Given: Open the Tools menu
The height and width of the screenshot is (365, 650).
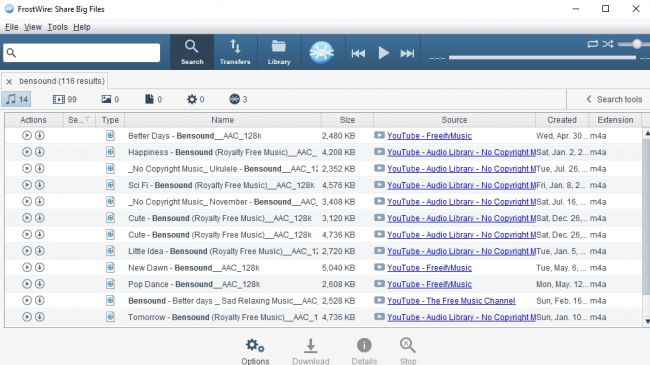Looking at the screenshot, I should [x=57, y=27].
